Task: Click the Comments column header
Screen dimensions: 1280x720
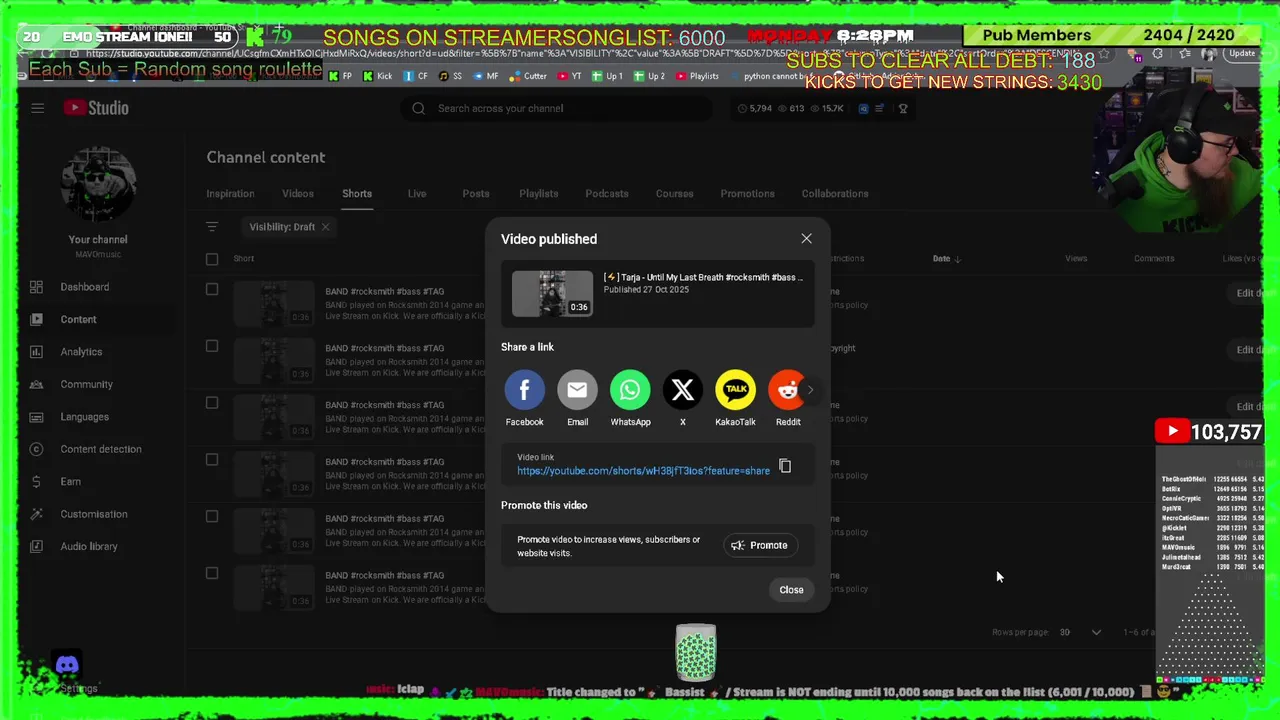Action: pos(1154,259)
